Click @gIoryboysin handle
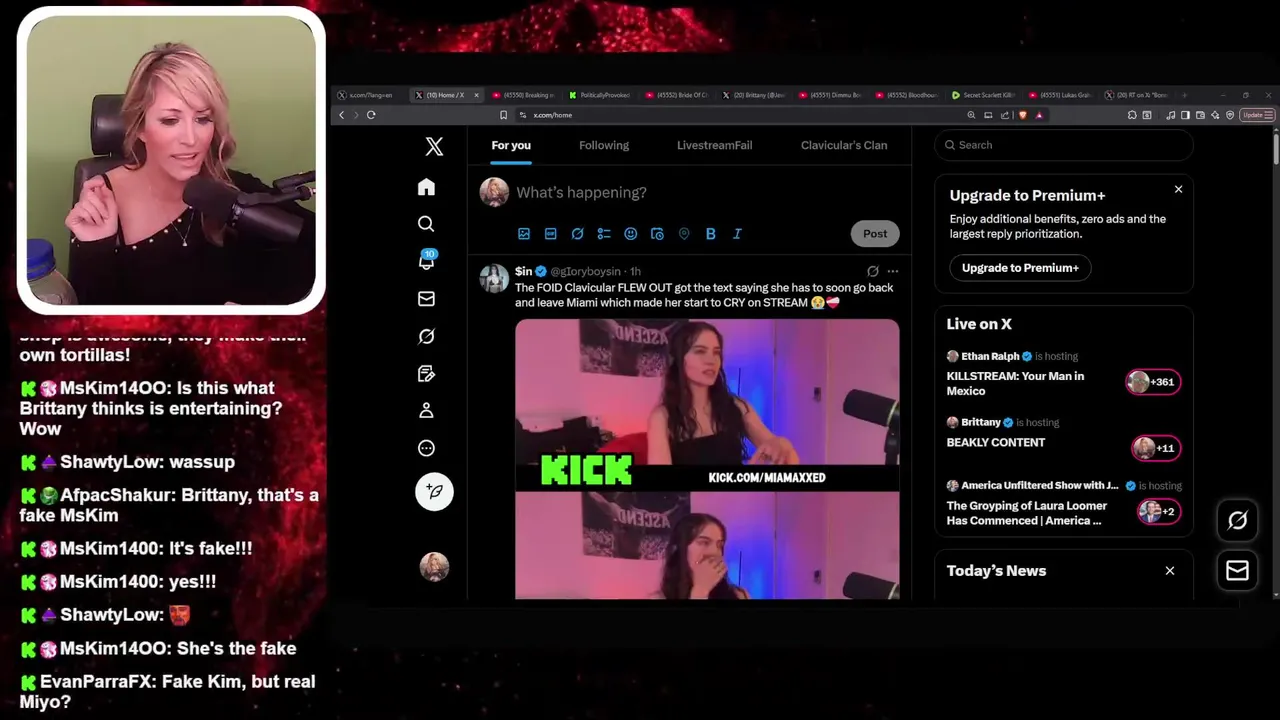The image size is (1280, 720). point(587,271)
